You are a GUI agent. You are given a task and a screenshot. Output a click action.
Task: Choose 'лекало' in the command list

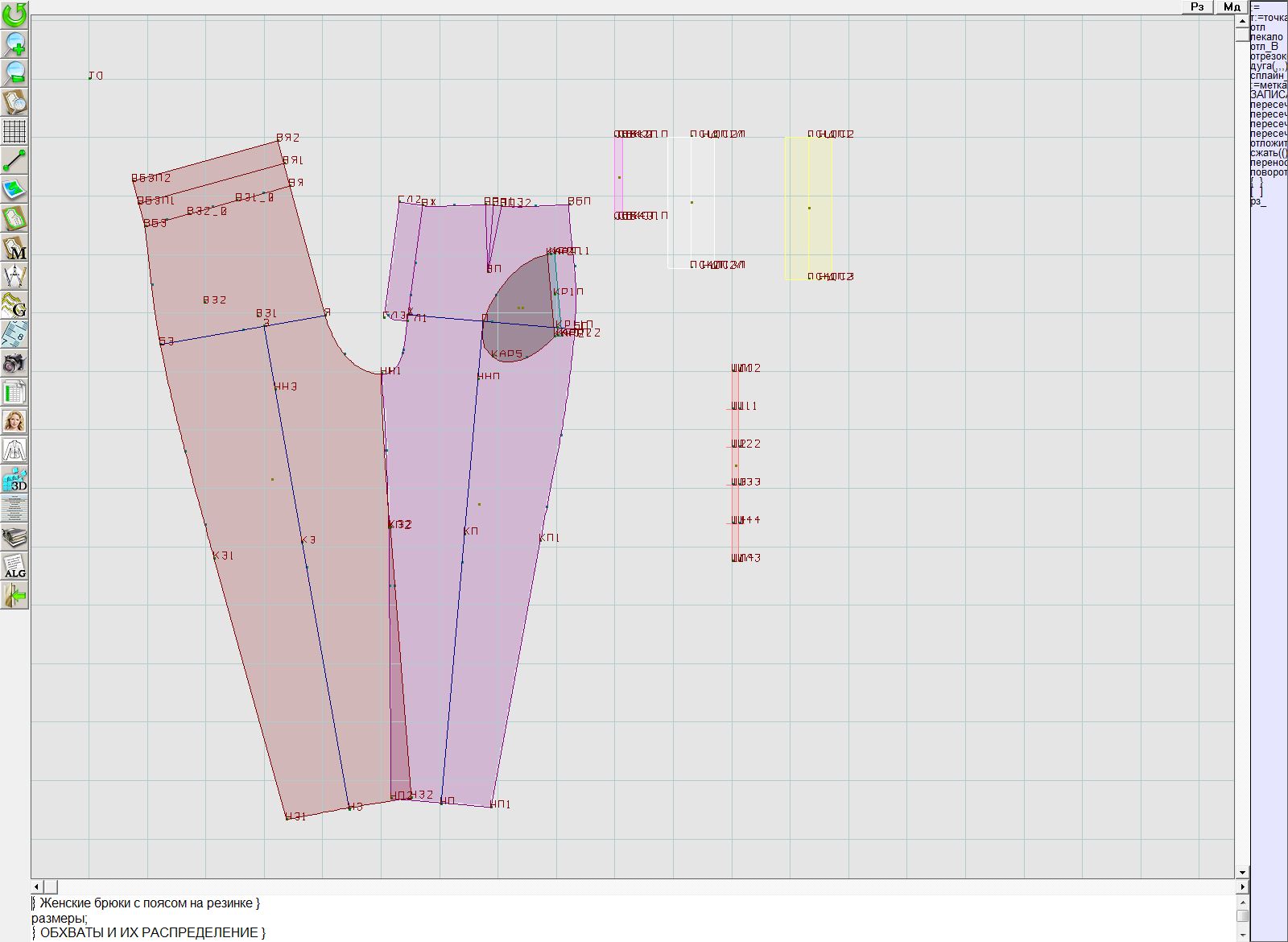coord(1267,37)
